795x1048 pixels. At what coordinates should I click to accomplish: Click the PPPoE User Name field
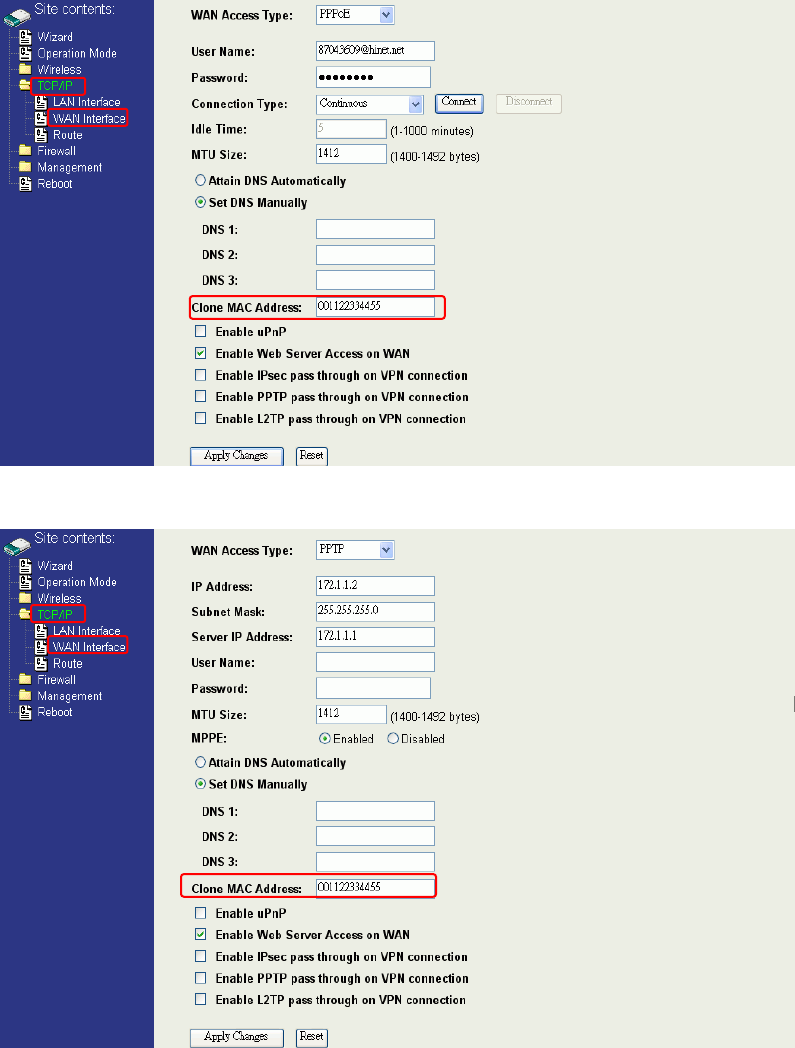point(375,51)
